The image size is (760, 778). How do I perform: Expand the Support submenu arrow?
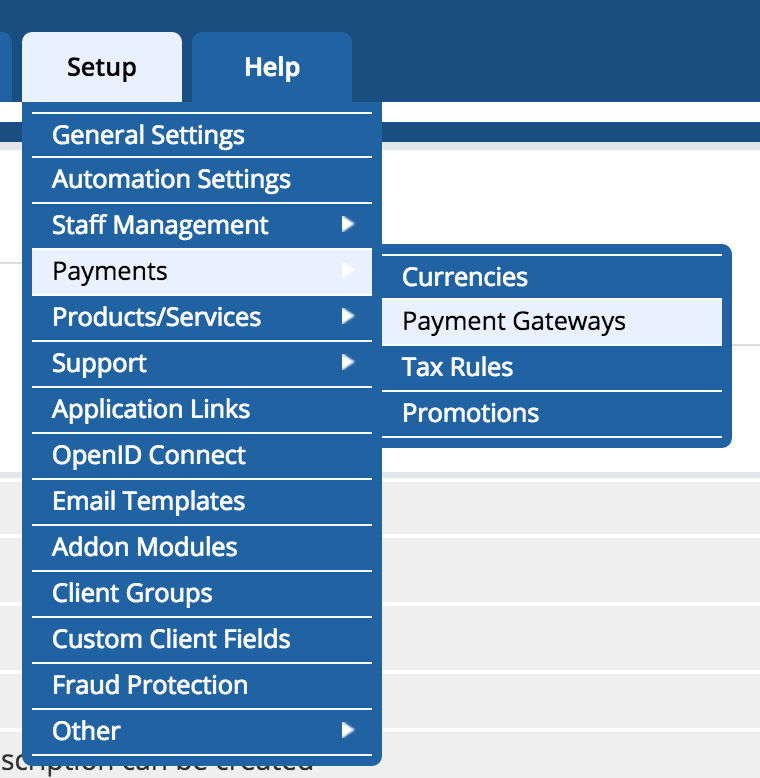(x=347, y=363)
